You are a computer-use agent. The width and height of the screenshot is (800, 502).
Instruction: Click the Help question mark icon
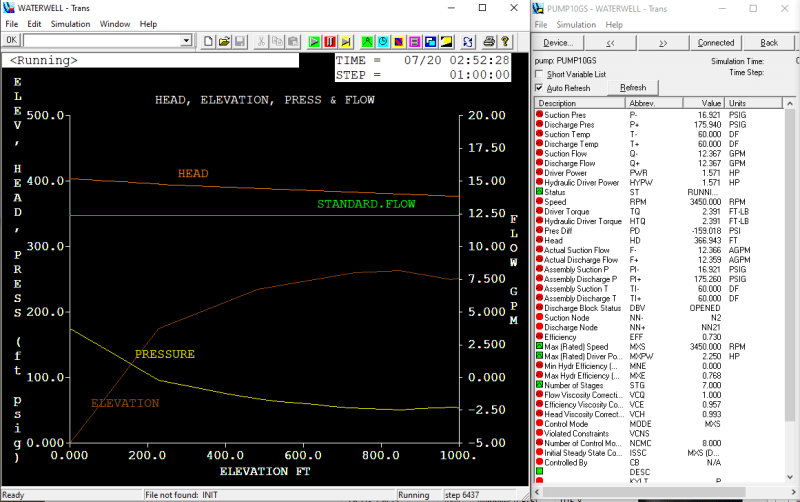505,42
